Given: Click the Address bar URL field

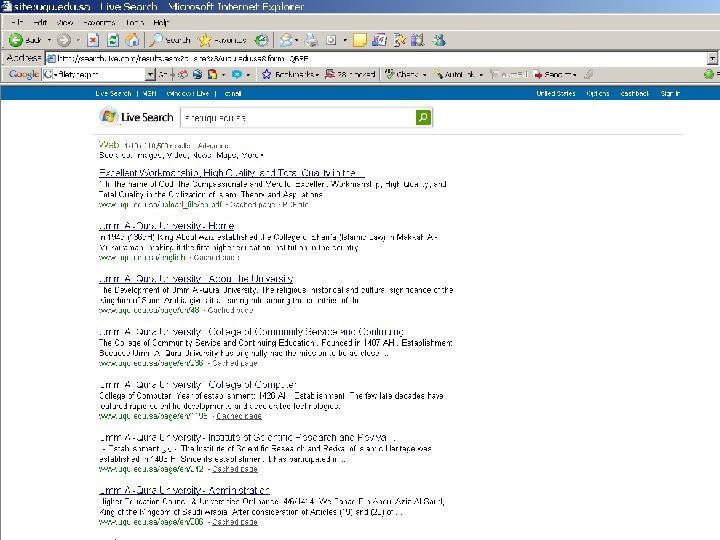Looking at the screenshot, I should click(377, 58).
